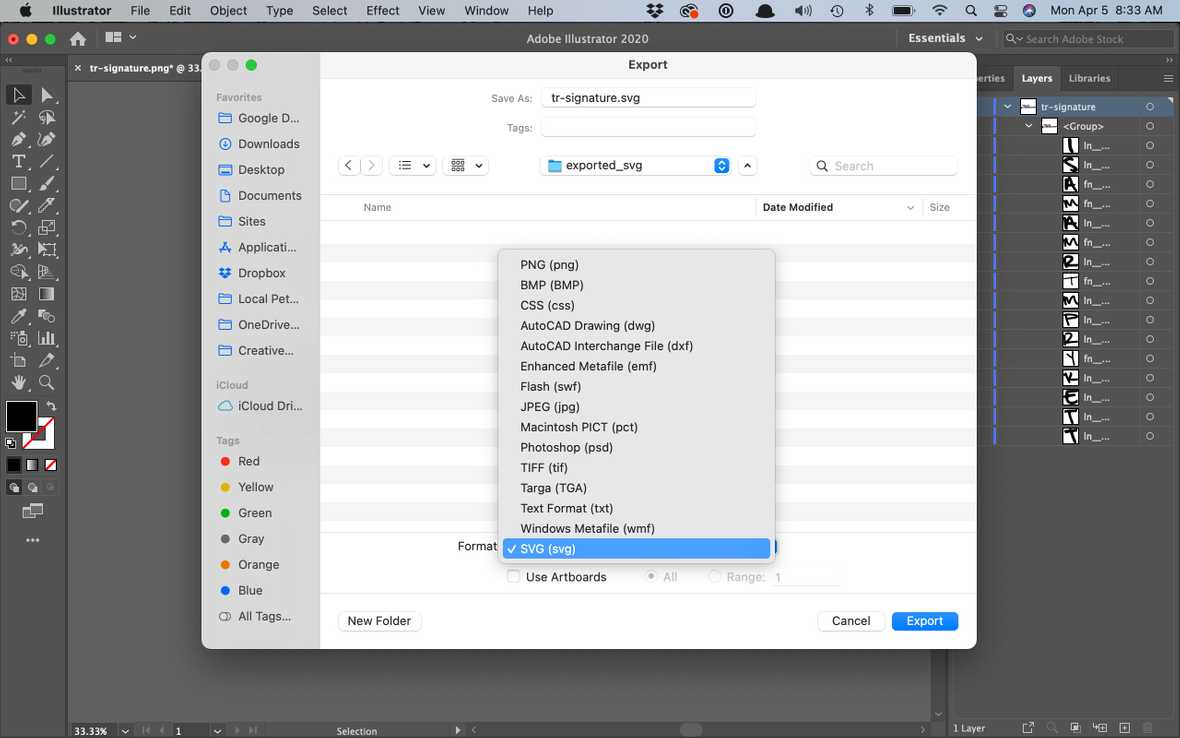Viewport: 1180px width, 738px height.
Task: Open the Object menu
Action: click(228, 11)
